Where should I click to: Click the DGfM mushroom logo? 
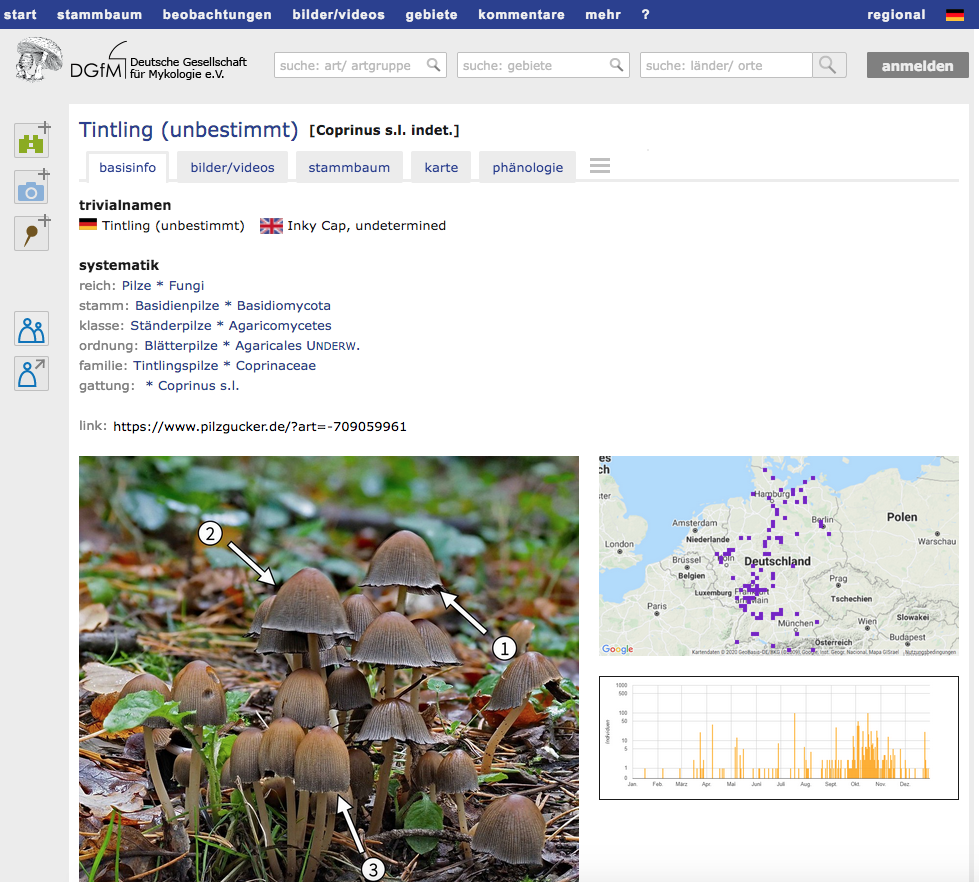point(40,61)
